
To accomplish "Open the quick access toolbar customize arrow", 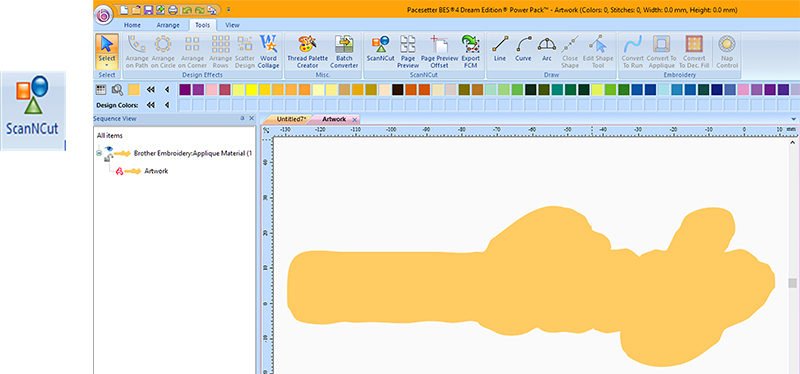I will tap(228, 10).
